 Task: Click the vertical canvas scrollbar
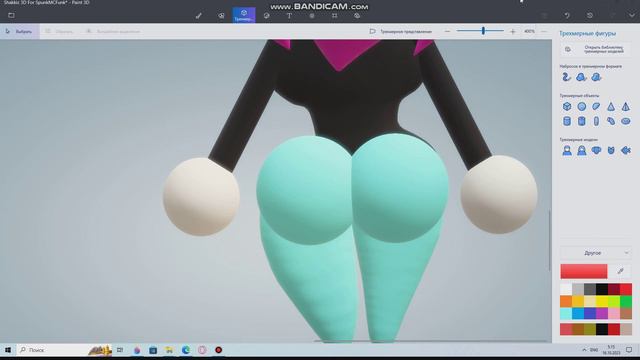pos(549,240)
